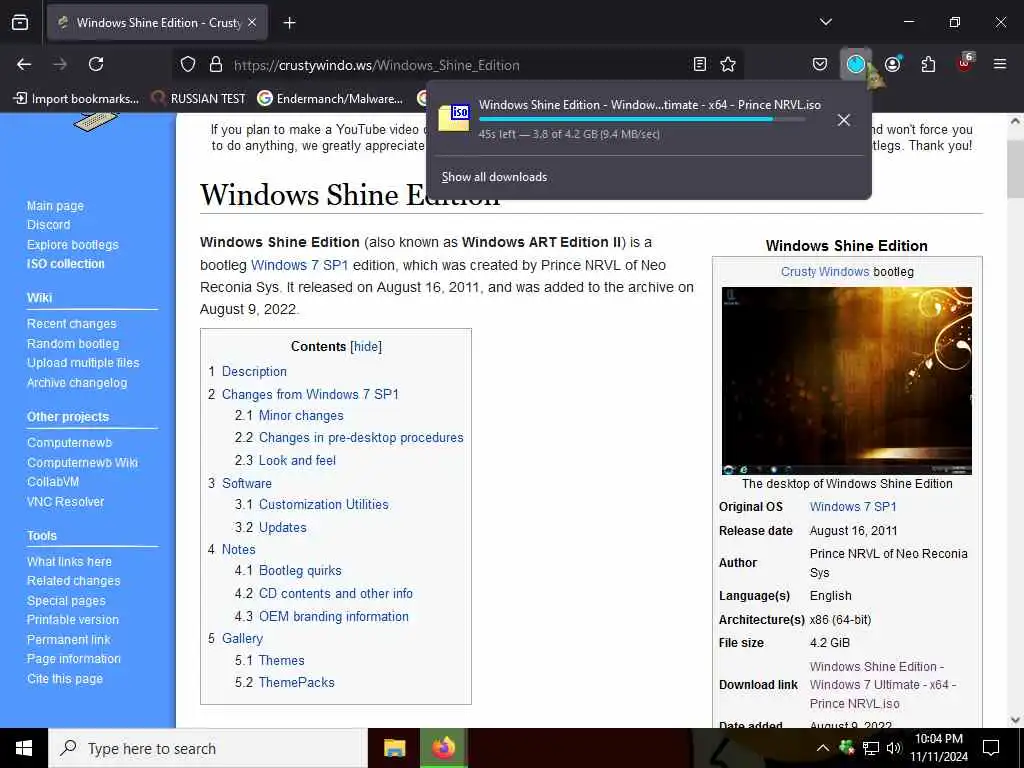
Task: Open the downloading ISO file entry
Action: pos(630,120)
